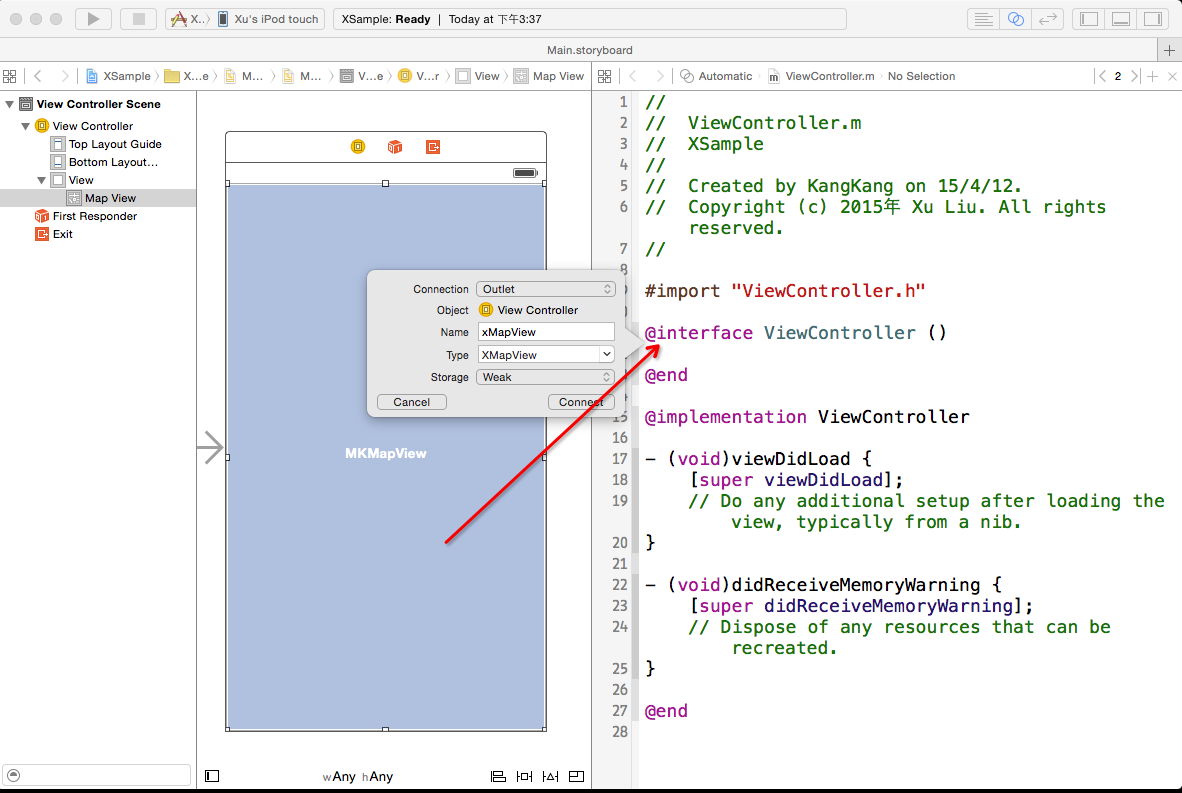Click ViewController.m in assistant jump bar
This screenshot has width=1182, height=793.
[829, 76]
